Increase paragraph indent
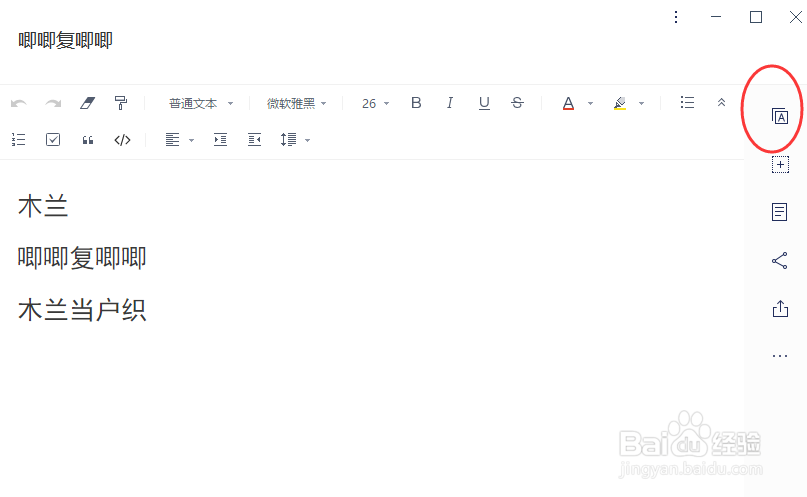The width and height of the screenshot is (807, 497). click(x=220, y=139)
